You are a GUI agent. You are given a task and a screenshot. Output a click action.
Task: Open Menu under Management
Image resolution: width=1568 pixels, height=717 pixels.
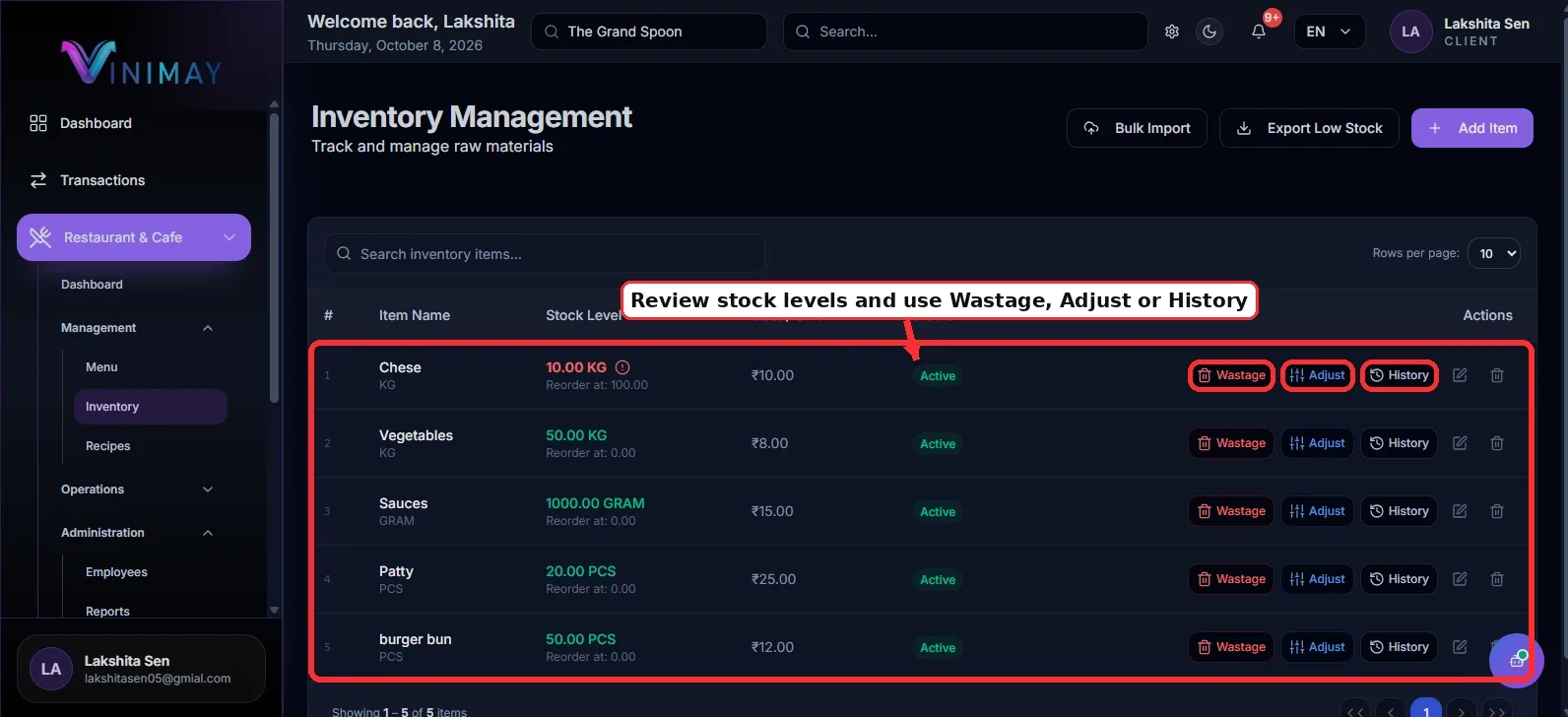(x=101, y=367)
